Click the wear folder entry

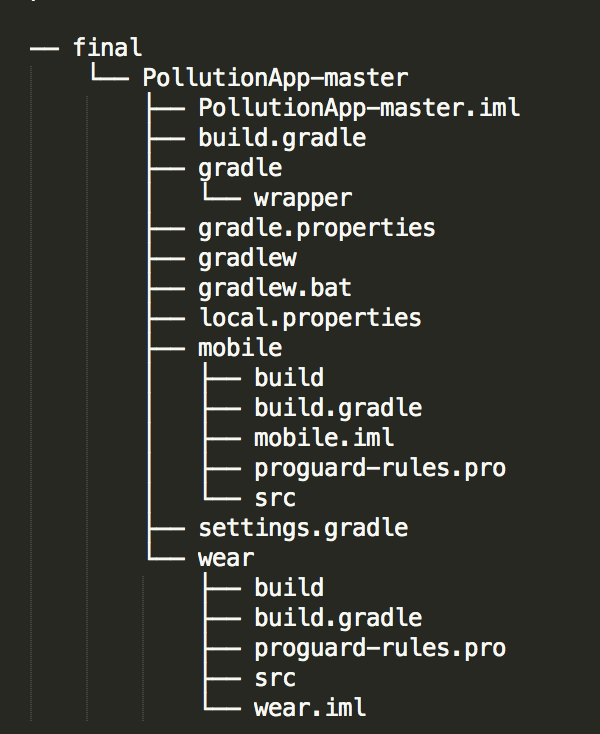point(226,558)
